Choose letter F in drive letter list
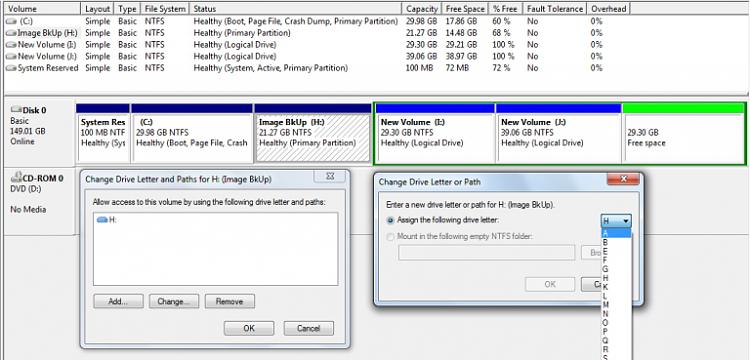The image size is (750, 360). (x=616, y=260)
